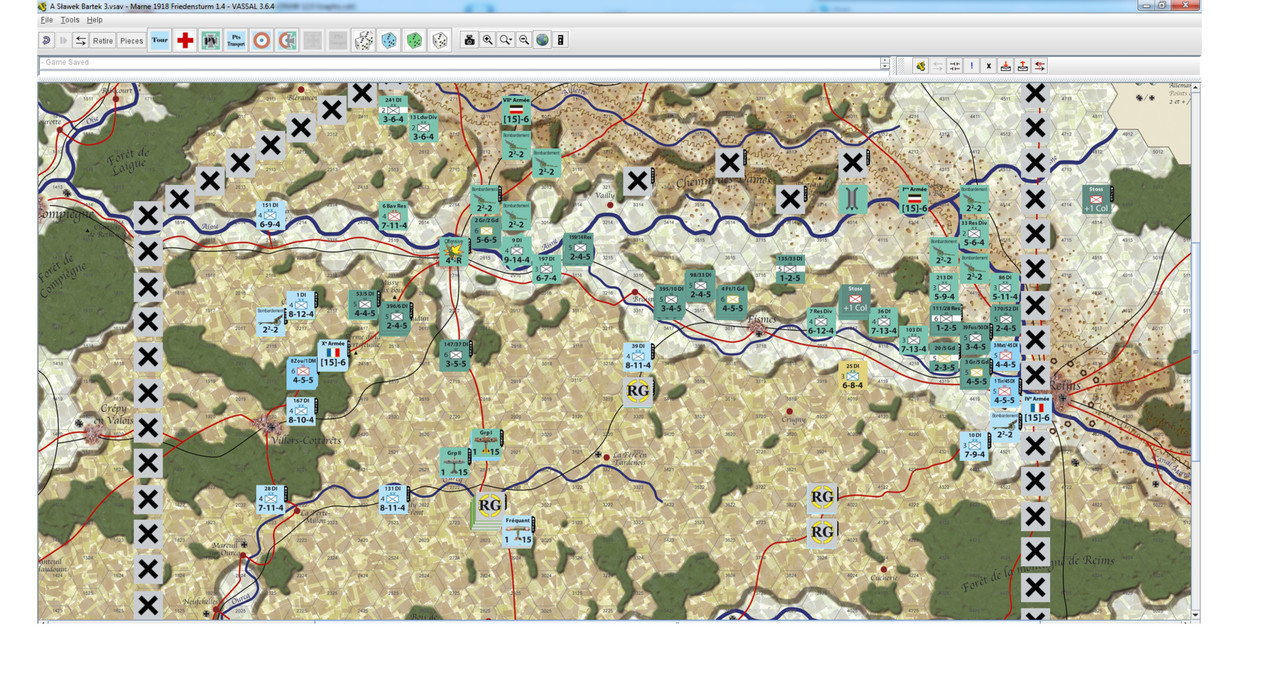Roll the single white die
This screenshot has width=1280, height=693.
coord(439,40)
